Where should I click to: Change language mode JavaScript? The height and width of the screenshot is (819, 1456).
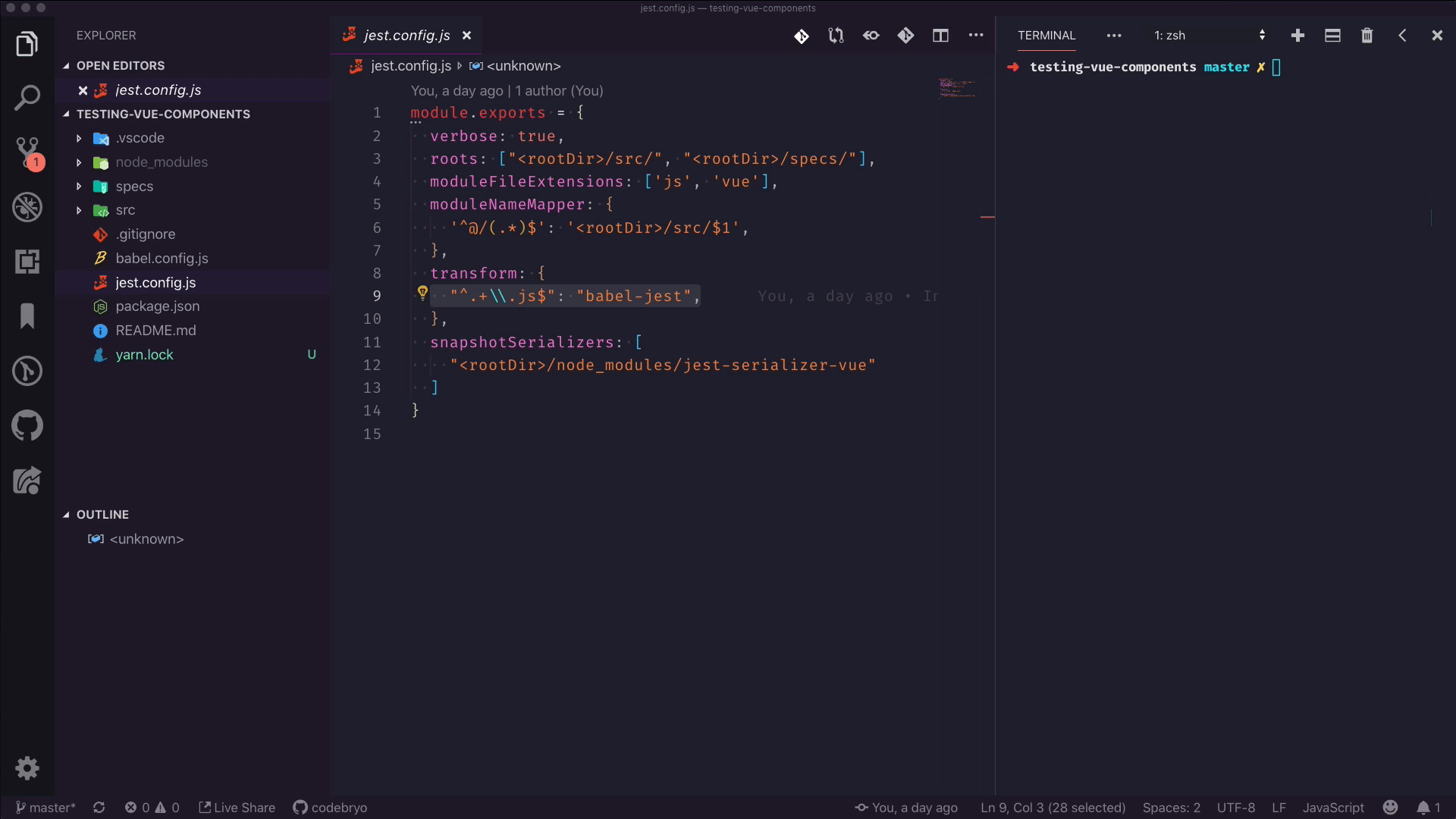1333,808
